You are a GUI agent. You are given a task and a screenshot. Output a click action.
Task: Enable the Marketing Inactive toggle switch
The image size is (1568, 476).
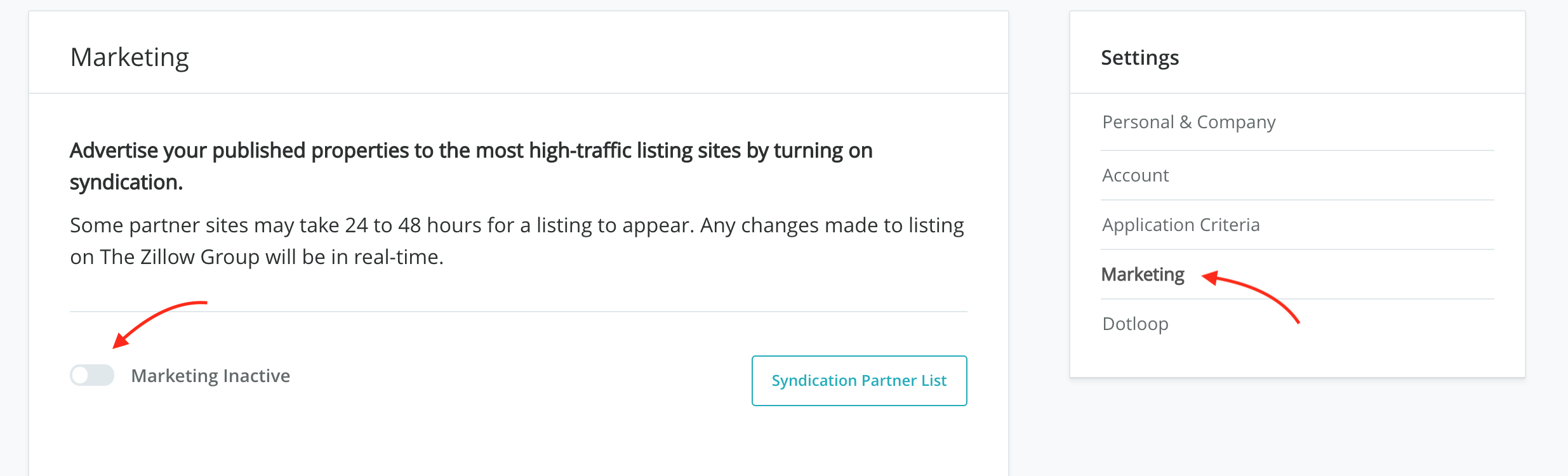92,375
